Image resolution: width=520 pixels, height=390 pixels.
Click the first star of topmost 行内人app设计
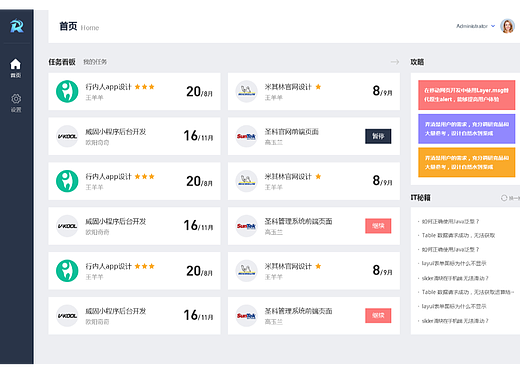[137, 87]
